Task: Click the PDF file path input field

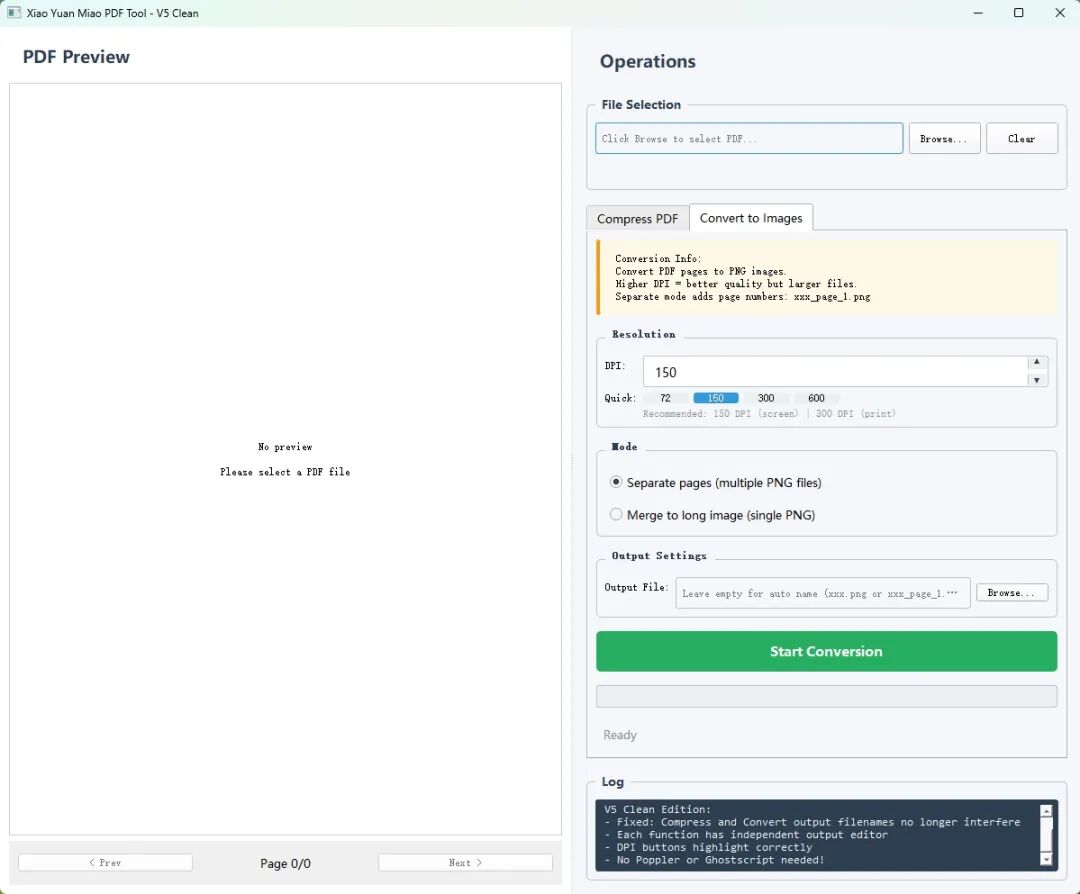Action: [749, 138]
